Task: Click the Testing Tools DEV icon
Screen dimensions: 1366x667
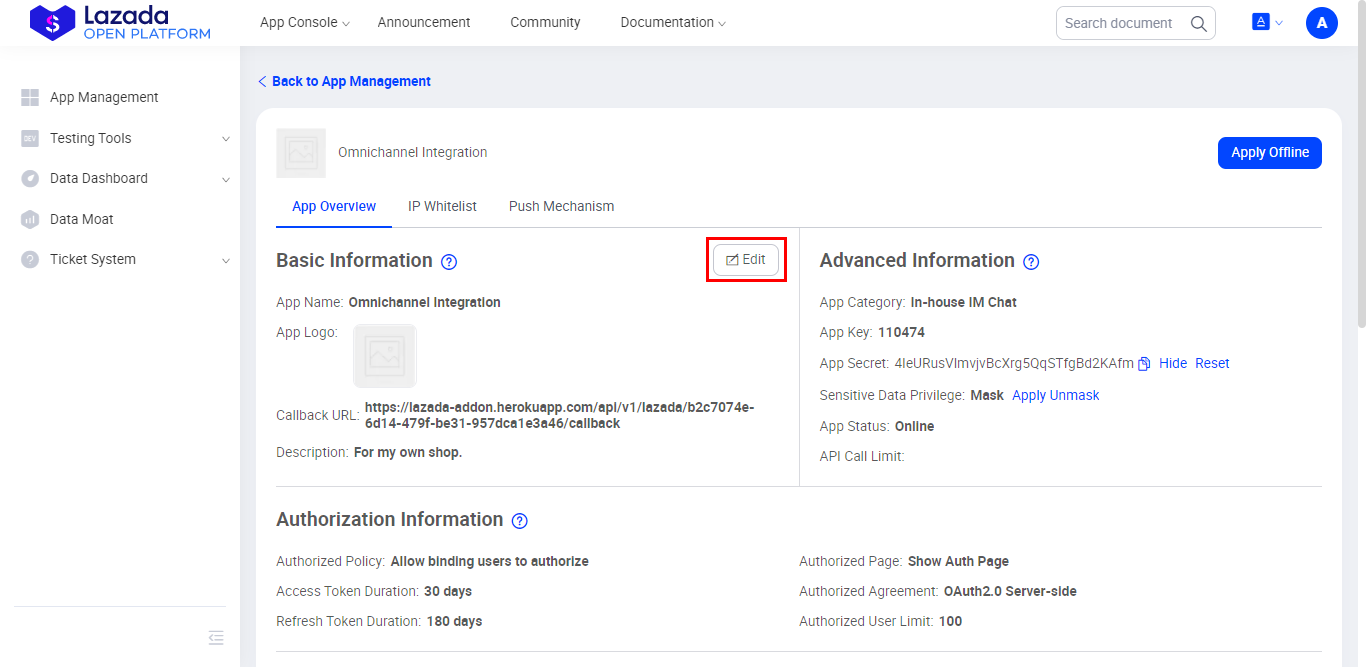Action: [30, 138]
